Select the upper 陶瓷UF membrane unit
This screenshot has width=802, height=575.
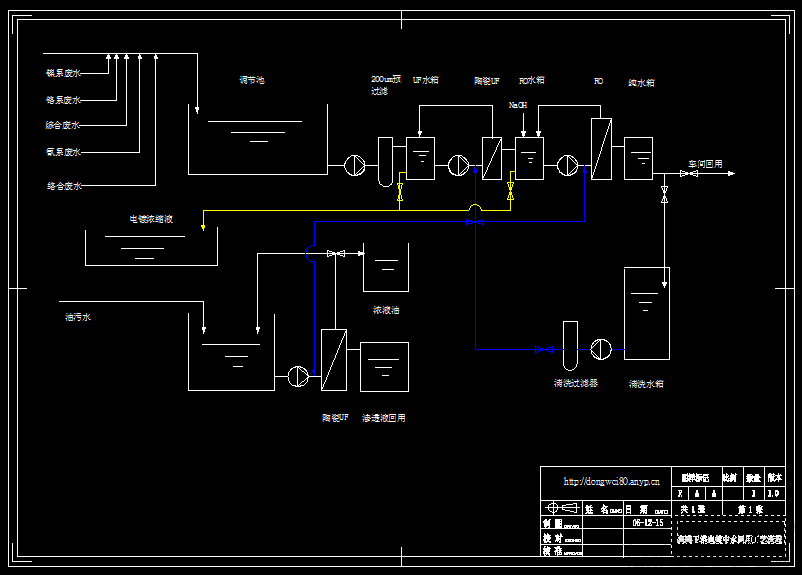[x=492, y=158]
